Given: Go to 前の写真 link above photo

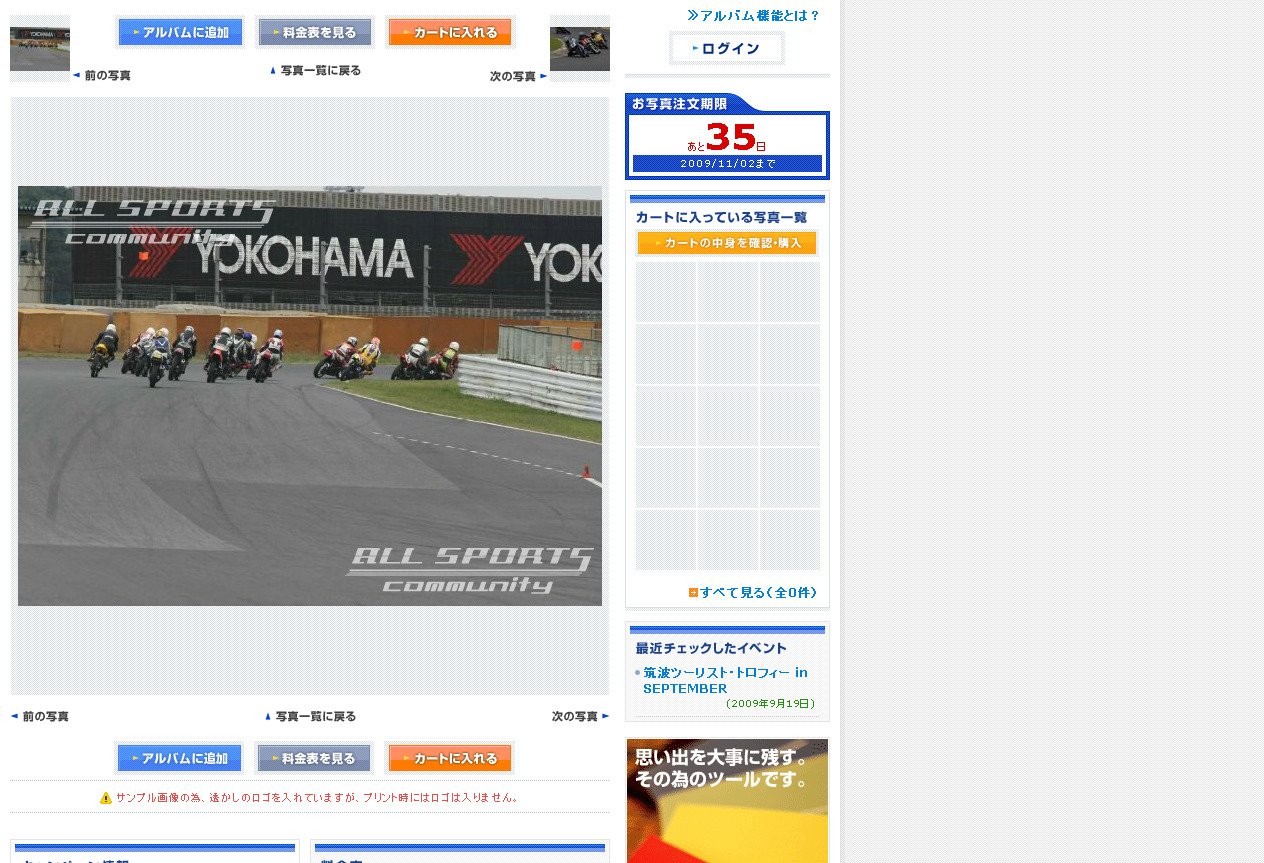Looking at the screenshot, I should tap(102, 75).
